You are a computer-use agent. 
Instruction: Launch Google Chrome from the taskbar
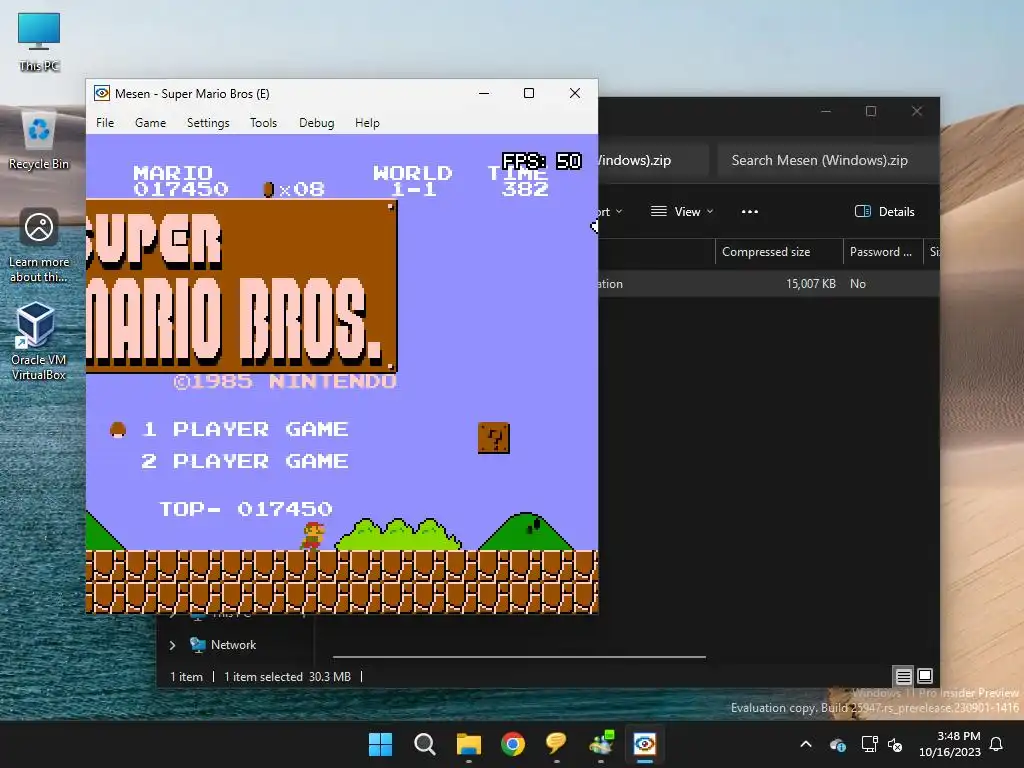[513, 744]
